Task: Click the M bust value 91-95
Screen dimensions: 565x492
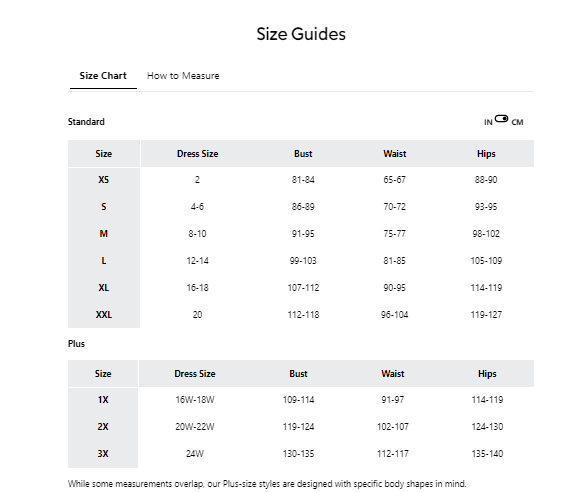Action: point(303,234)
